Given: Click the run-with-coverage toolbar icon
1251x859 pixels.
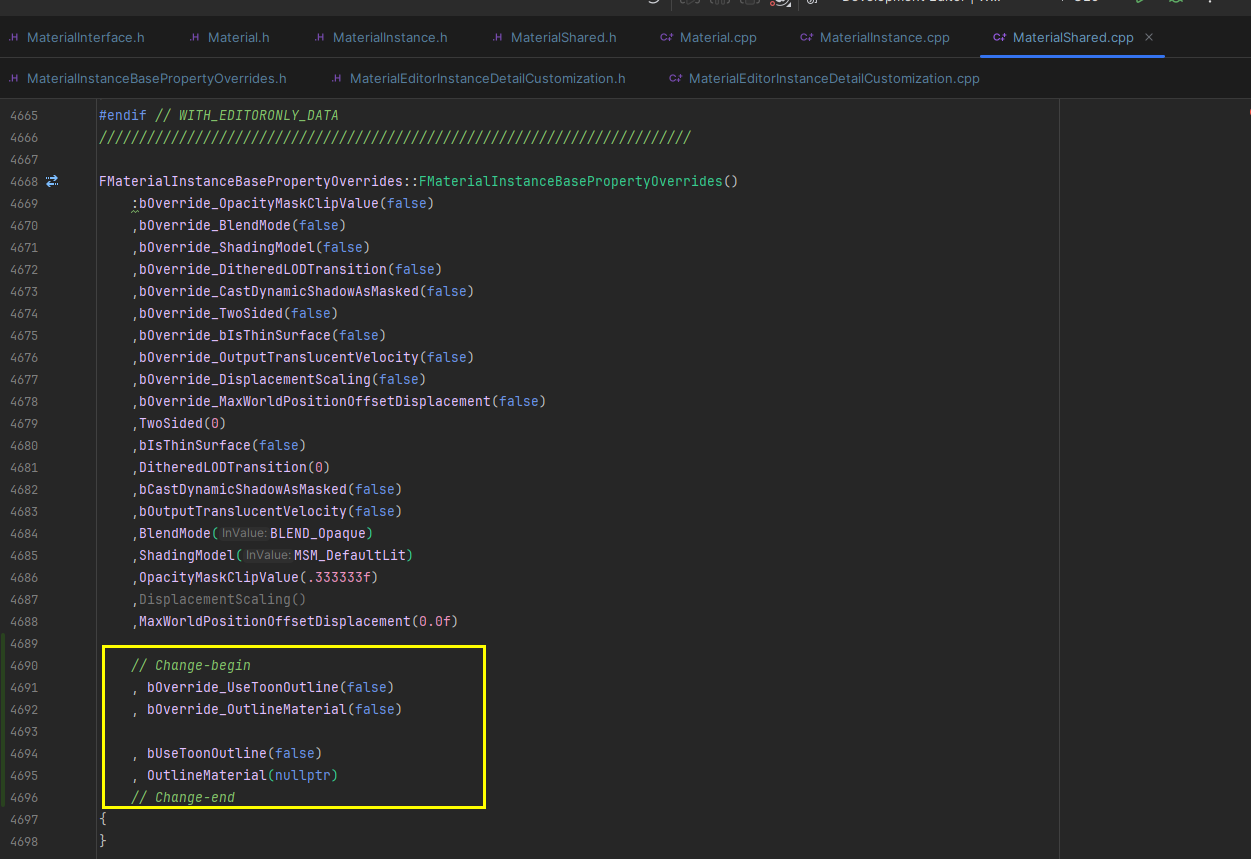Looking at the screenshot, I should tap(778, 4).
